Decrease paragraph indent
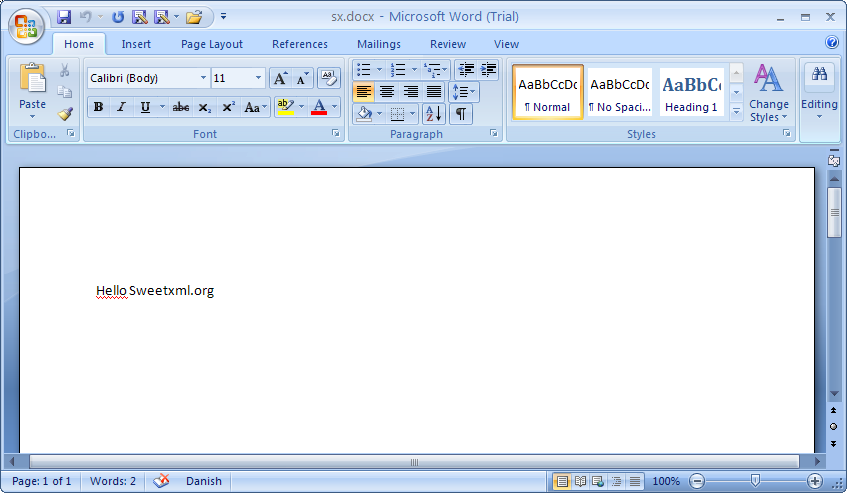This screenshot has width=847, height=493. click(x=466, y=69)
